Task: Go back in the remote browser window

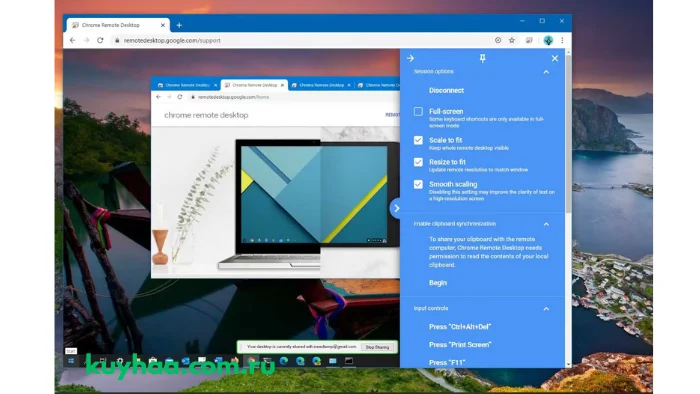Action: point(158,97)
